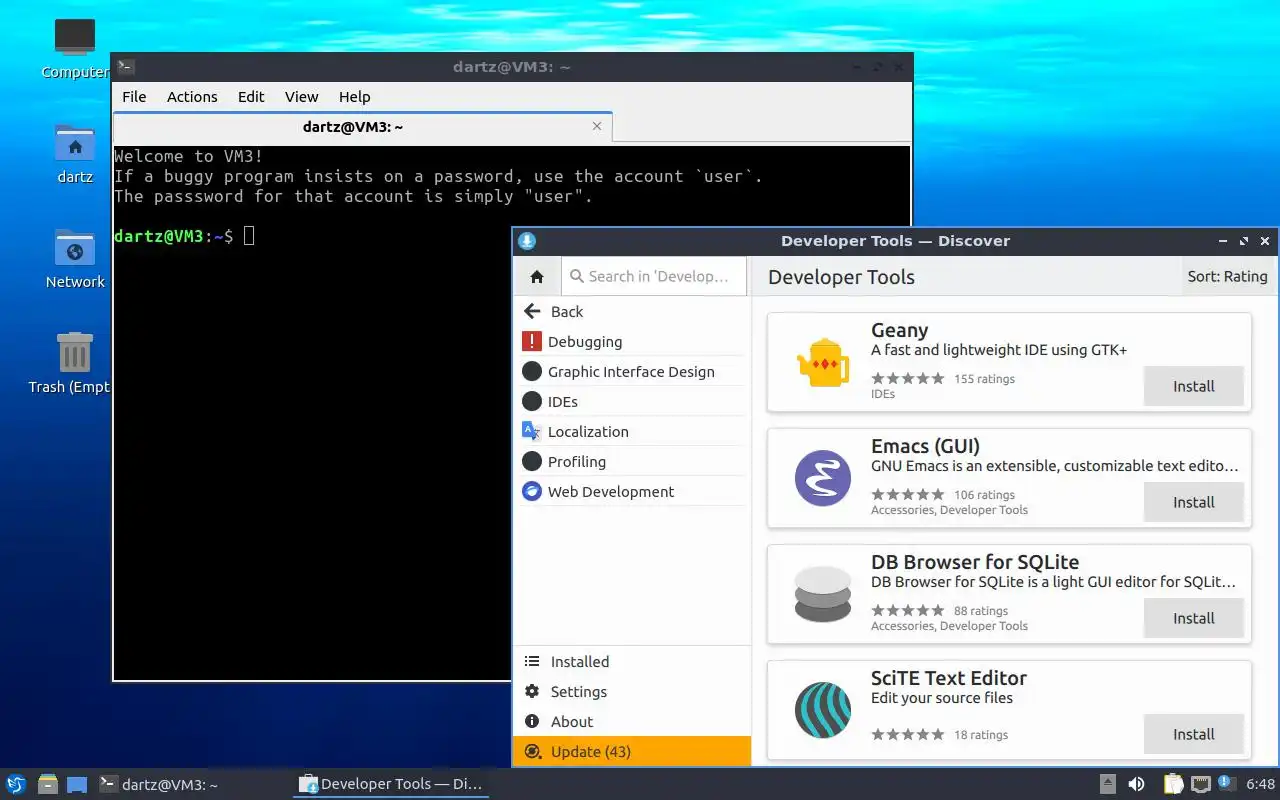The height and width of the screenshot is (800, 1280).
Task: Open the clipboard manager tray icon
Action: [1173, 784]
